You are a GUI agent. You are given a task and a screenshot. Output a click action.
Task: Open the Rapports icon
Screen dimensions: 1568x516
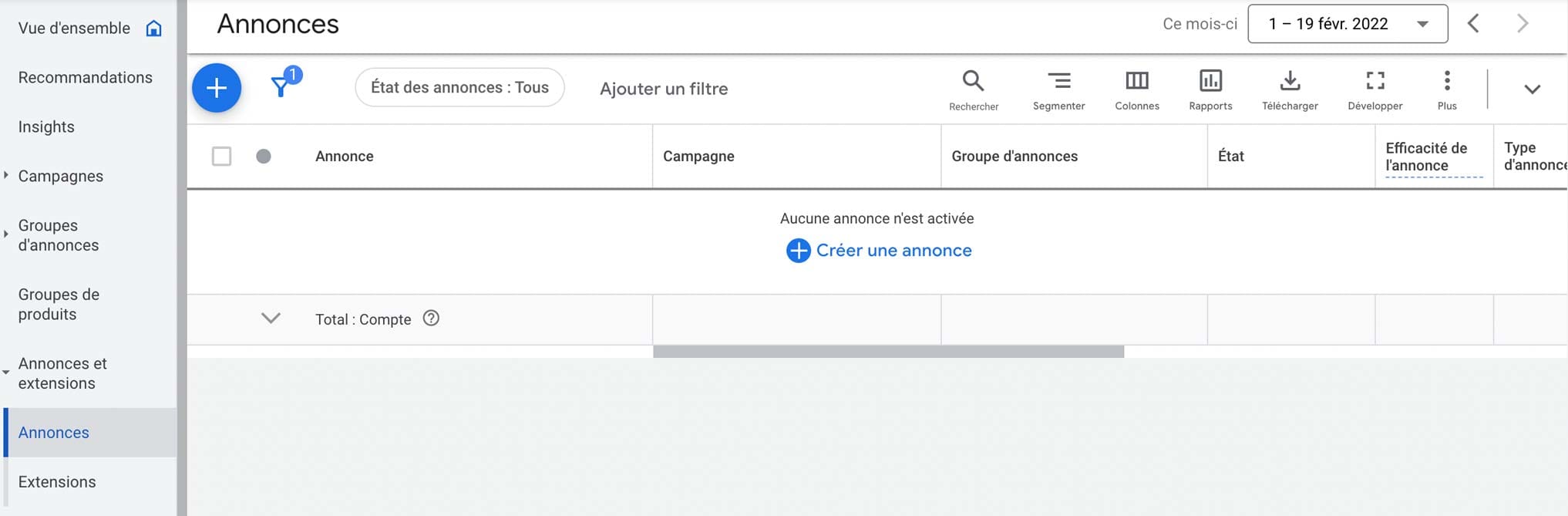coord(1210,80)
